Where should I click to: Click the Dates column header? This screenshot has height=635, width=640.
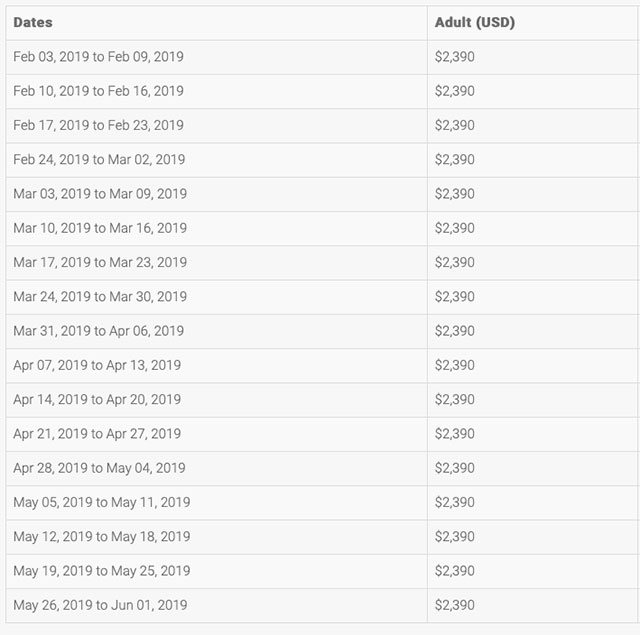point(33,22)
